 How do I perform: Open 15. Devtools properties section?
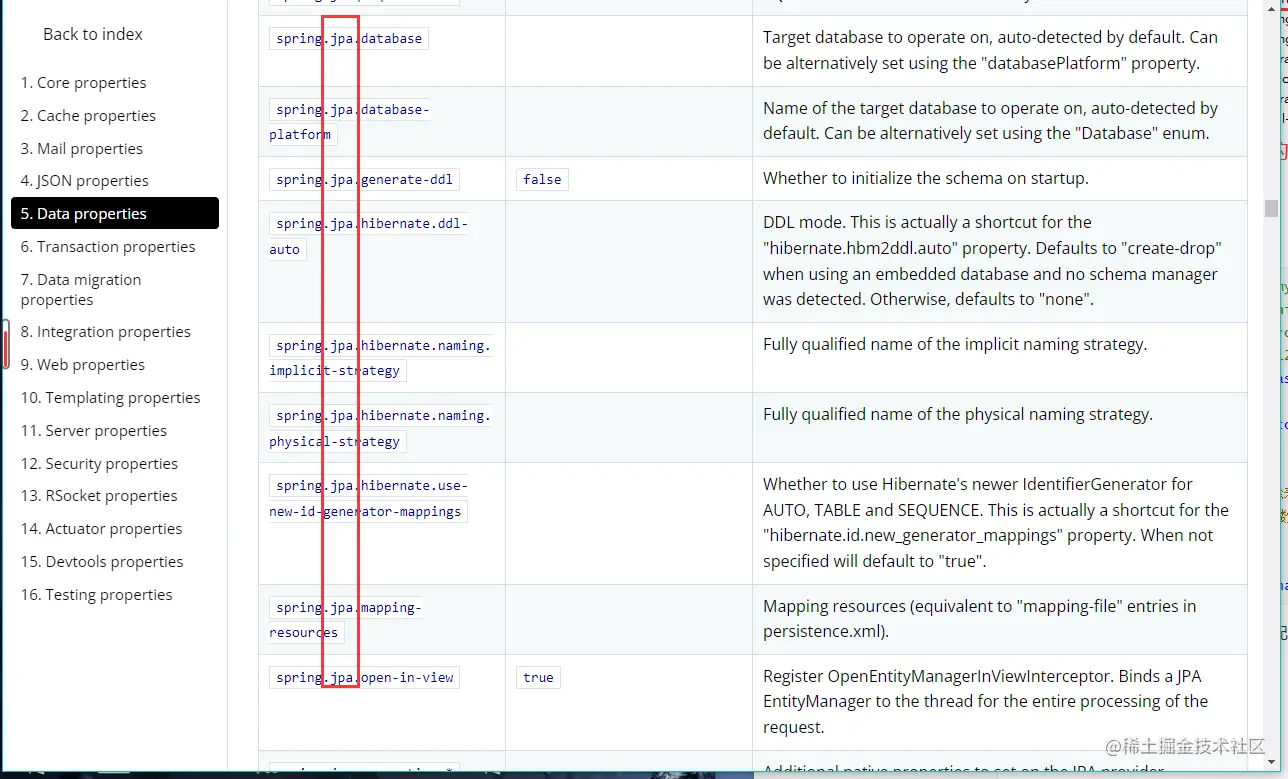pos(102,562)
